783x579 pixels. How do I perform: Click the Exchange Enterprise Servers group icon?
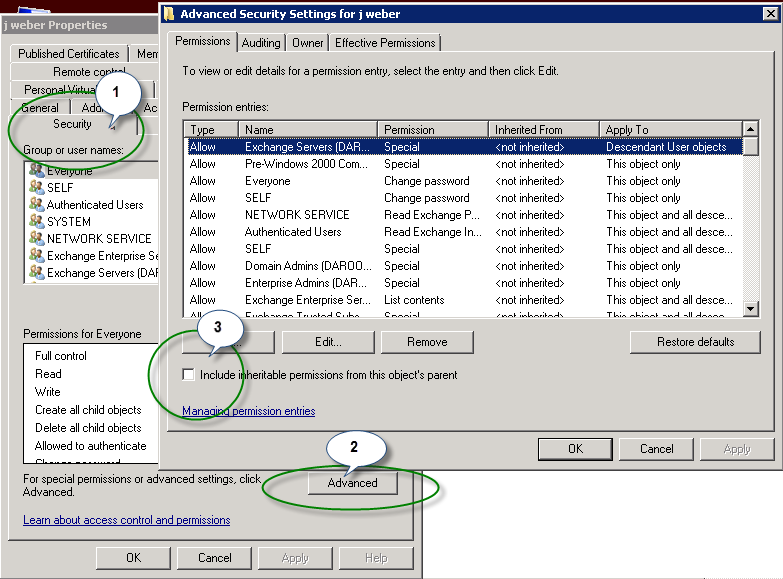click(36, 255)
